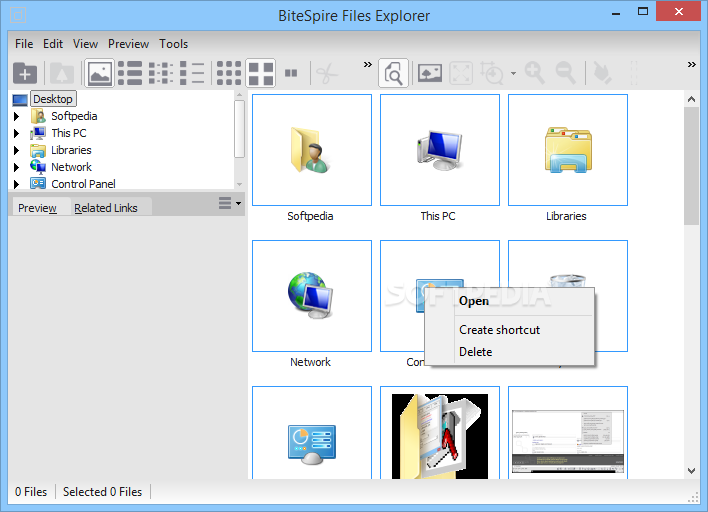Click the fit-to-window arrows icon
The width and height of the screenshot is (708, 512).
coord(461,73)
